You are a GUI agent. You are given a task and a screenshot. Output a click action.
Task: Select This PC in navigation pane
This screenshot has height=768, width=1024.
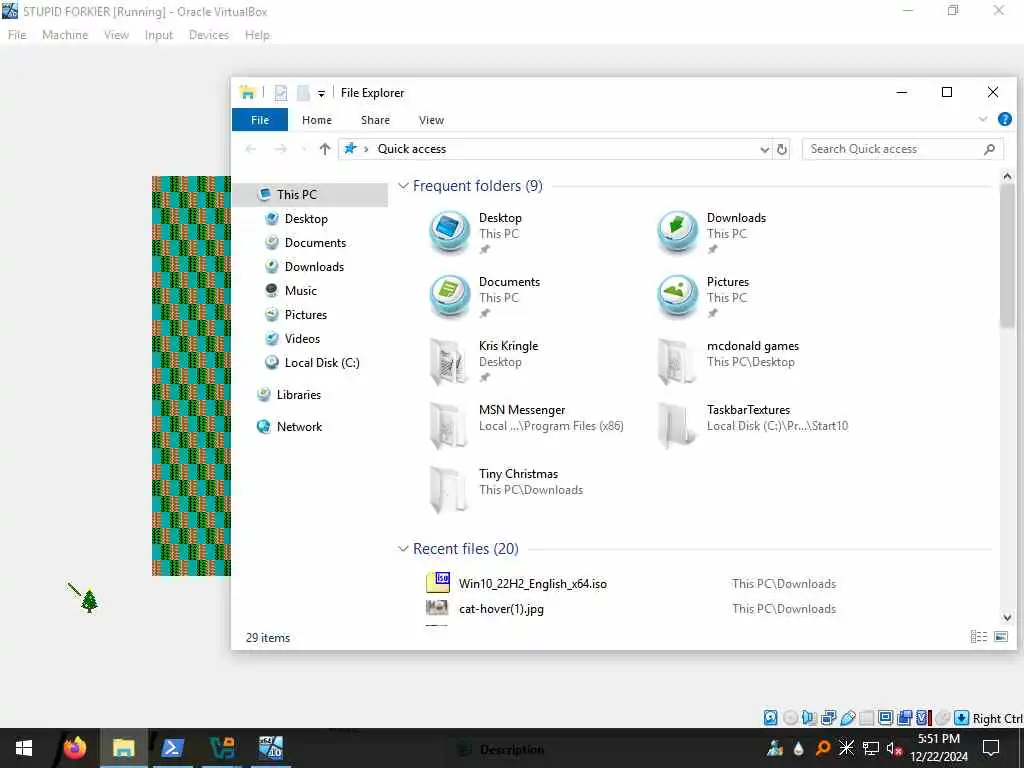[311, 195]
